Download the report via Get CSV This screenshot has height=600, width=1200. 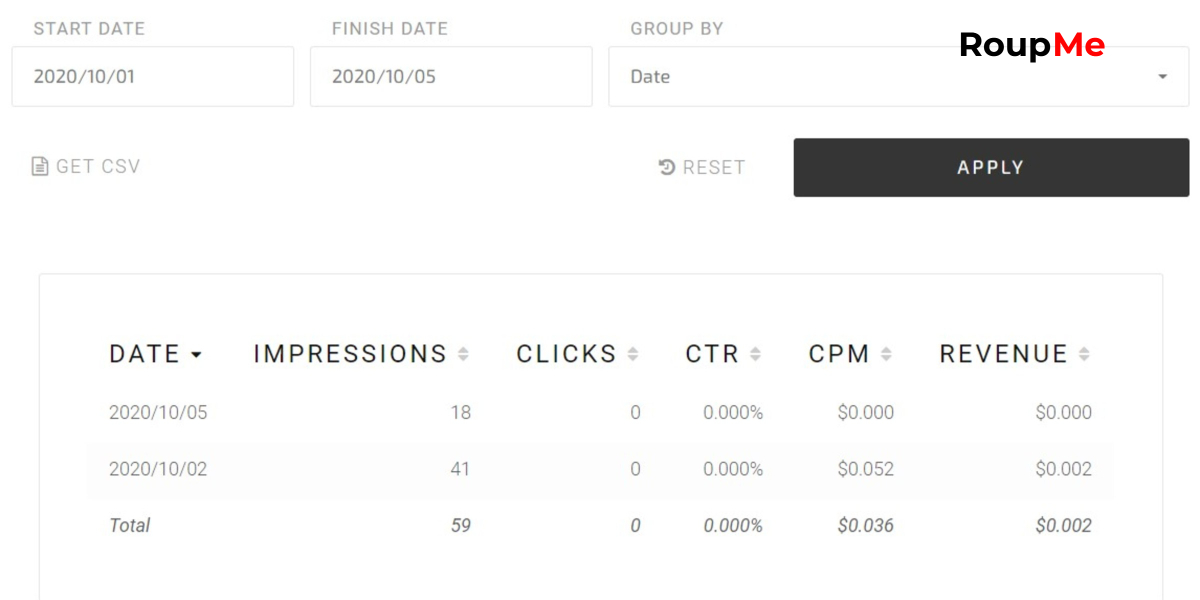tap(86, 167)
